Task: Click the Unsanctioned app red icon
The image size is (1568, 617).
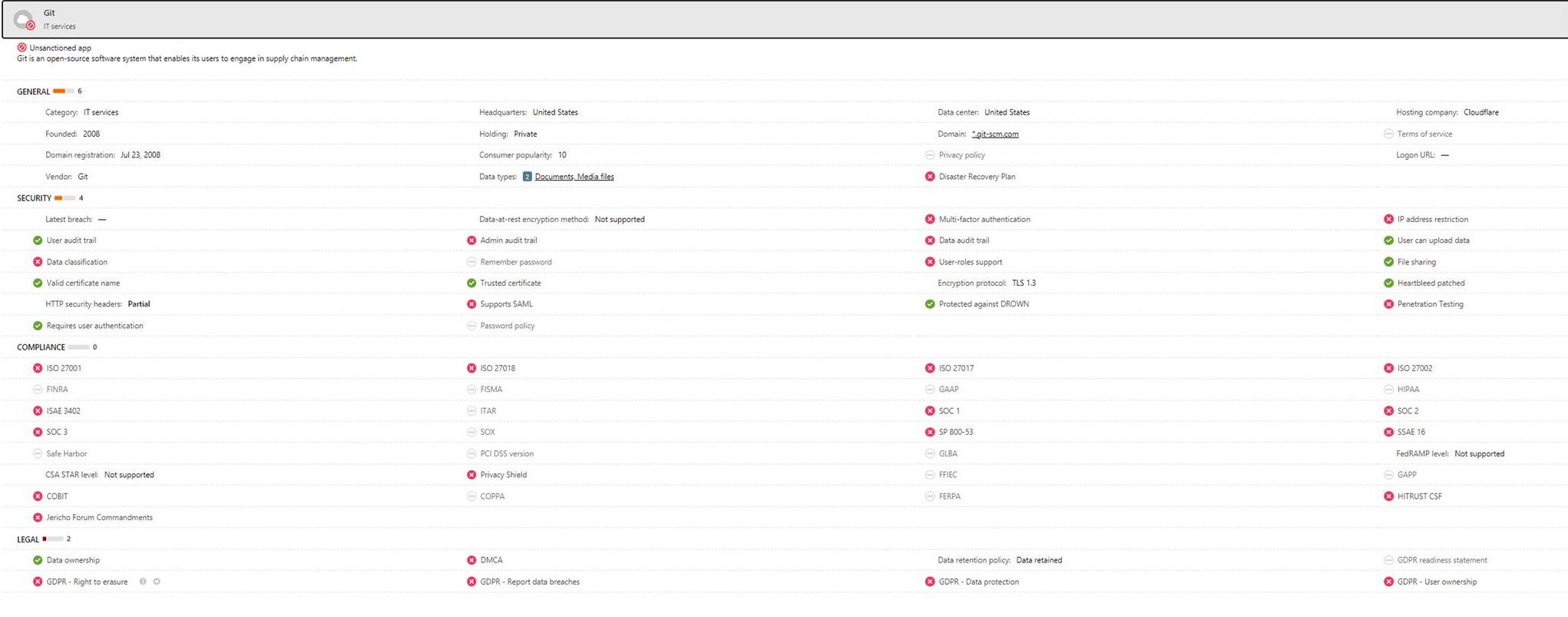Action: 22,48
